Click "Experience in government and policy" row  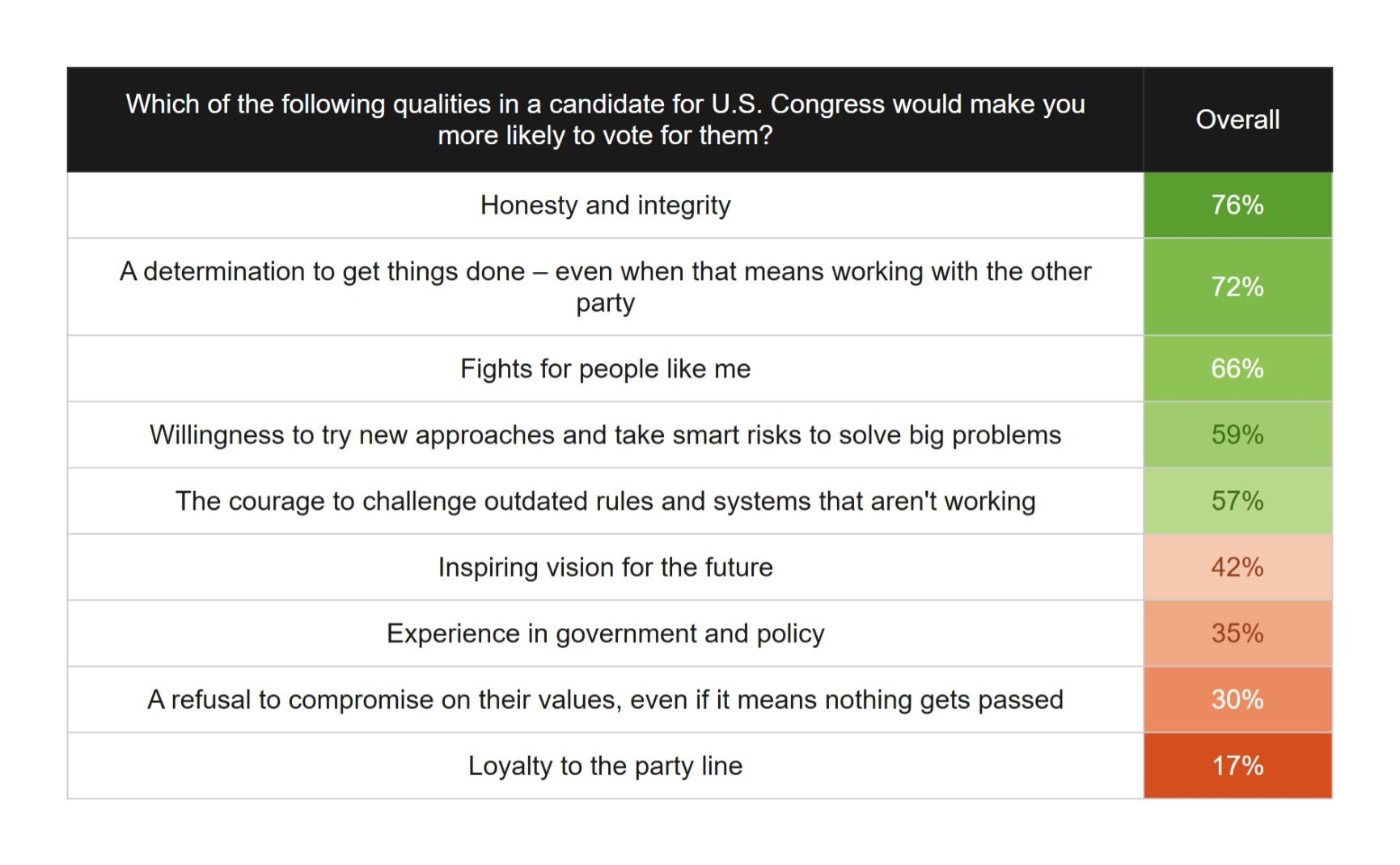point(605,634)
